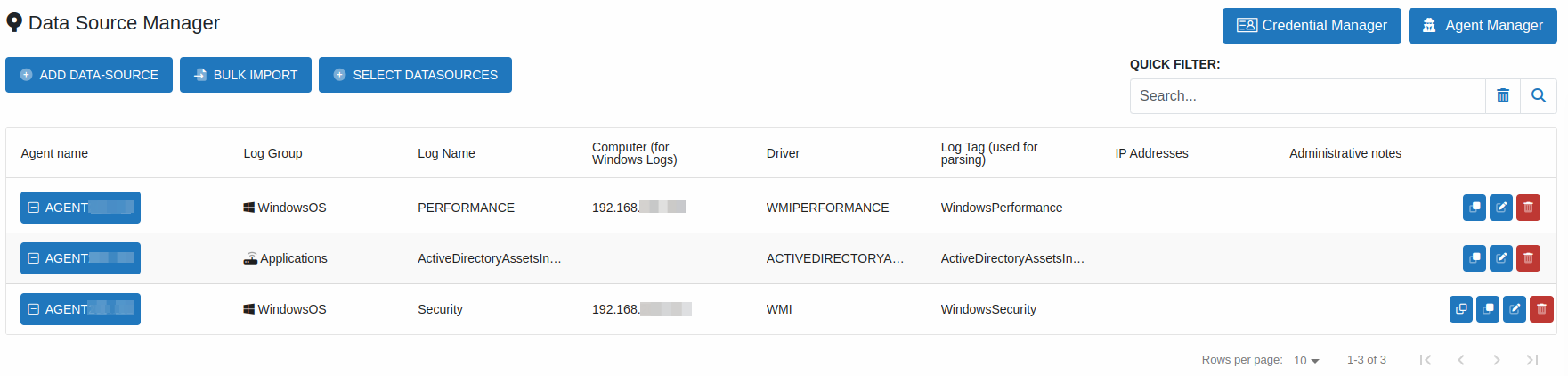Open the Credential Manager
Screen dimensions: 1568x376
[x=1312, y=26]
